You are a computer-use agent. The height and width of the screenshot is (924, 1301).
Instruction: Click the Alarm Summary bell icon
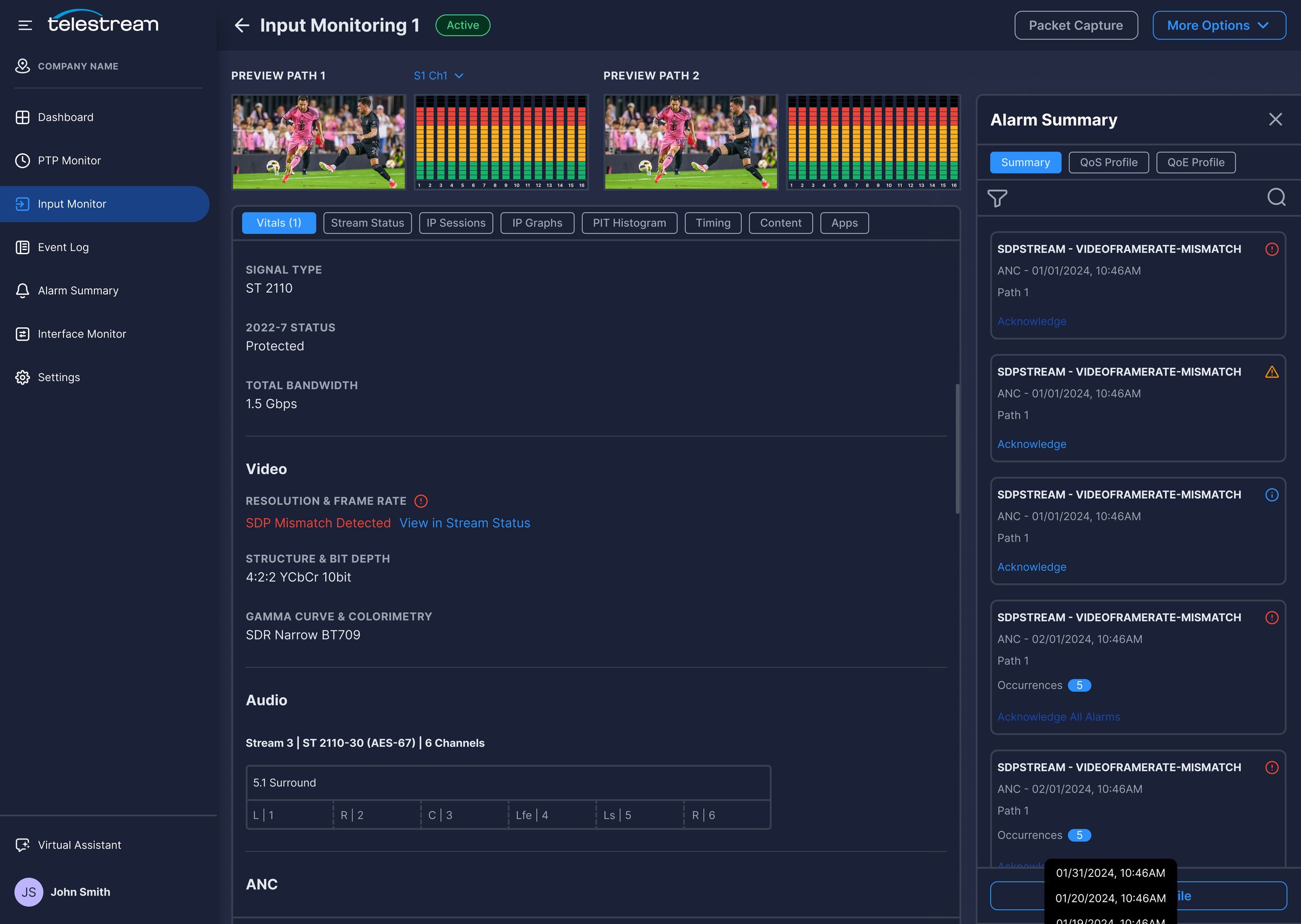pos(22,290)
